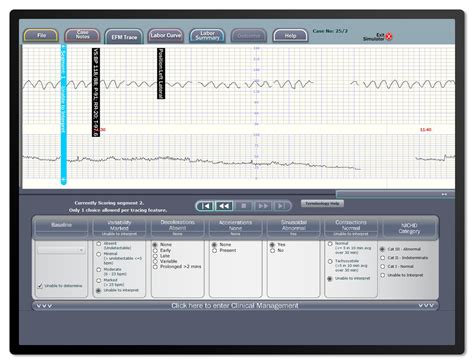The image size is (474, 364).
Task: Choose None under Decelerations
Action: (x=155, y=245)
